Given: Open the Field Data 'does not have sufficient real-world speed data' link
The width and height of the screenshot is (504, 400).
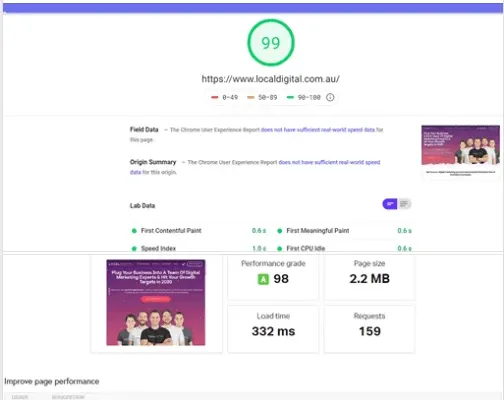Looking at the screenshot, I should pos(318,130).
